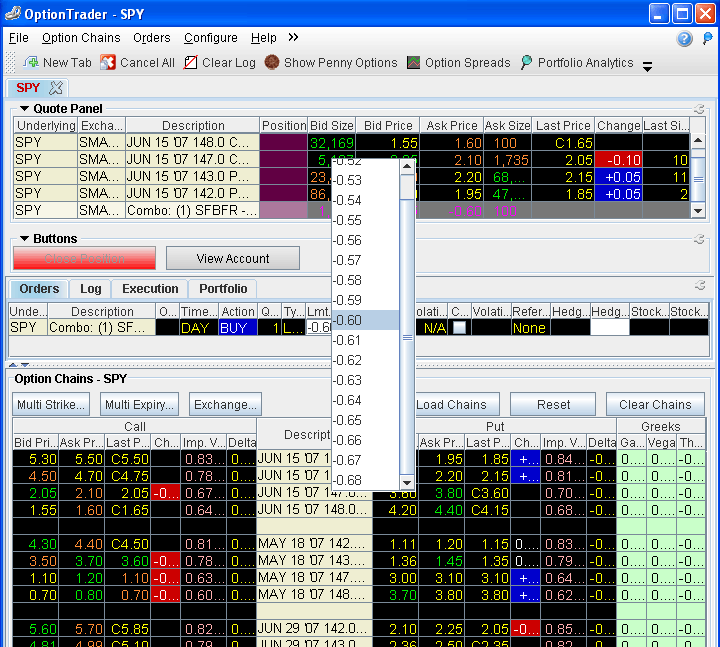Click the New Tab toolbar icon
Viewport: 720px width, 647px height.
coord(30,63)
